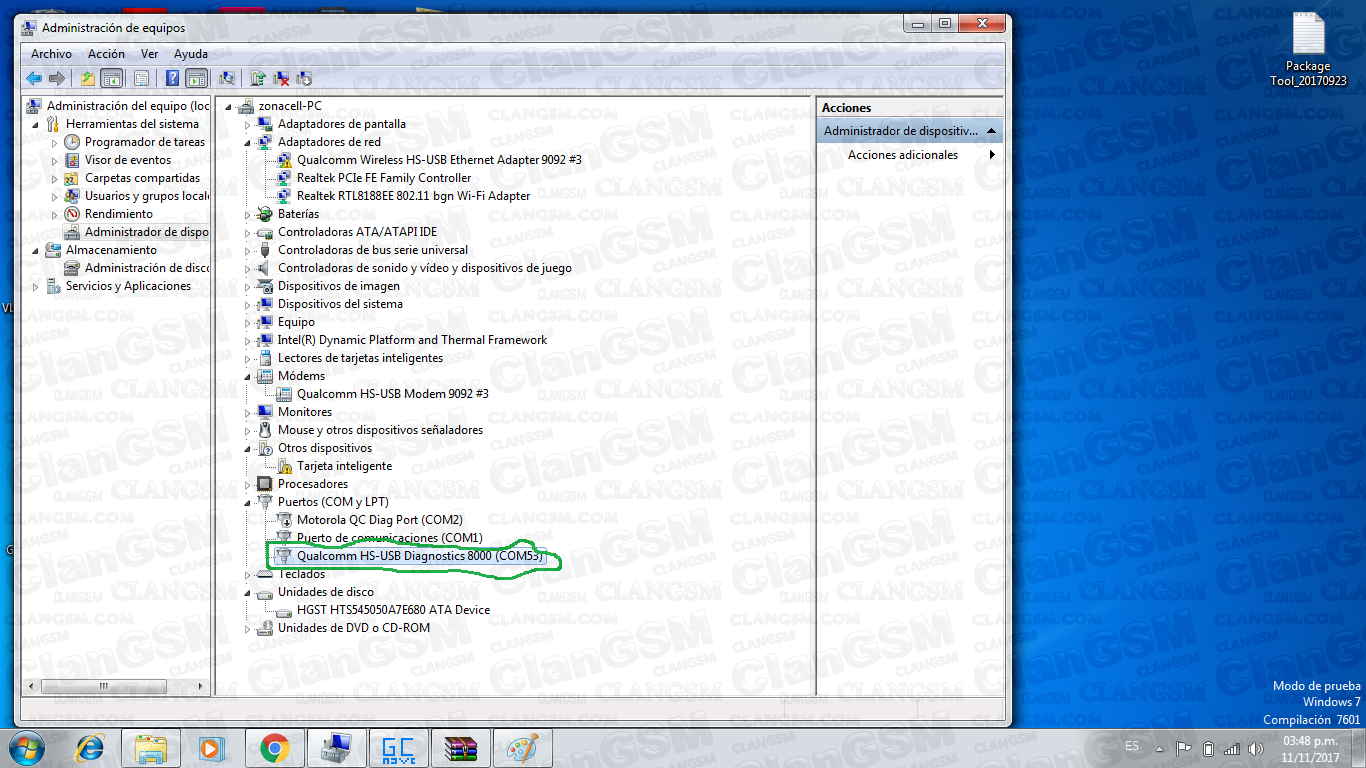The image size is (1366, 768).
Task: Click the blue Back arrow toolbar icon
Action: coord(34,78)
